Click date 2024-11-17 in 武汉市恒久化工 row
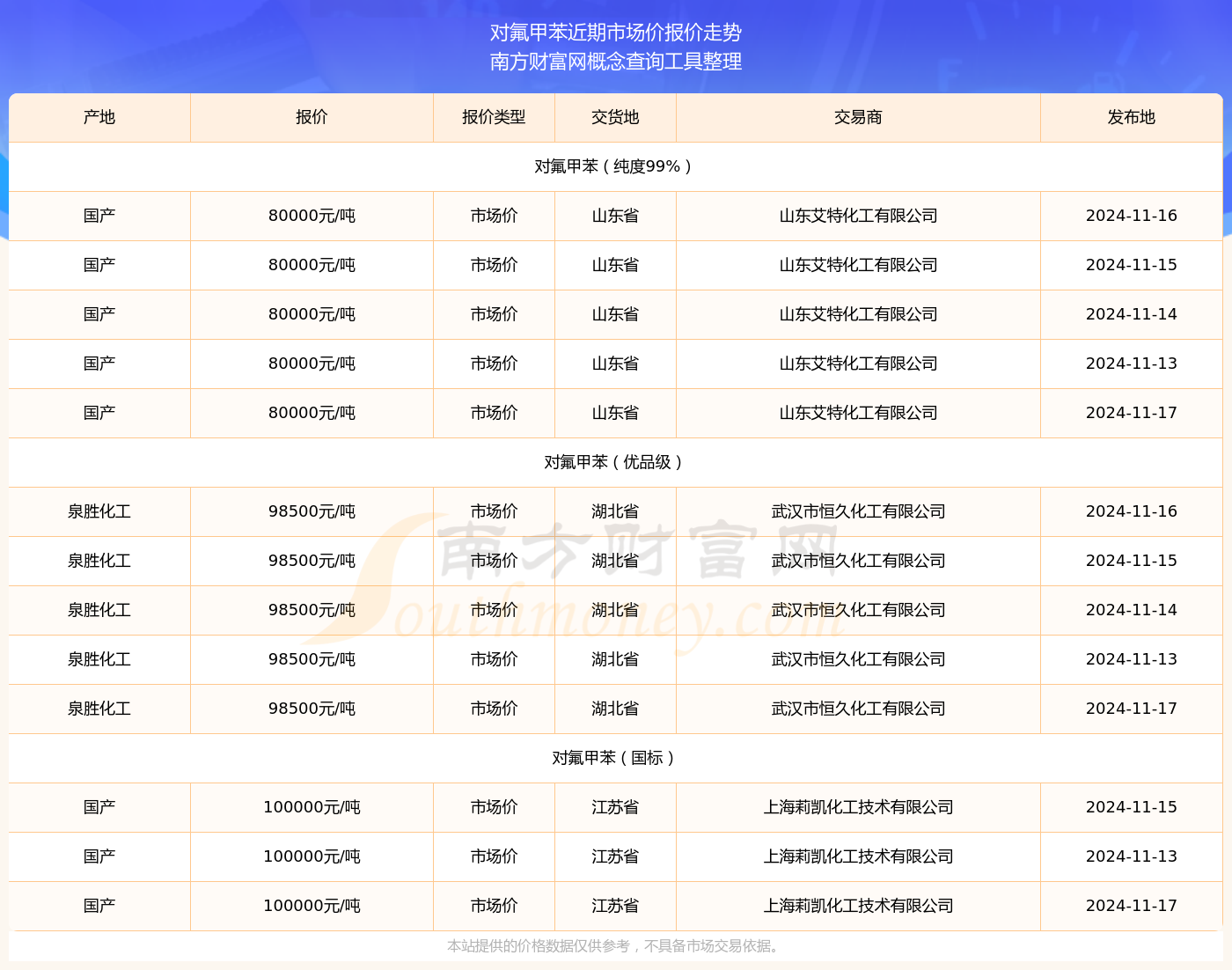This screenshot has width=1232, height=970. point(1132,709)
